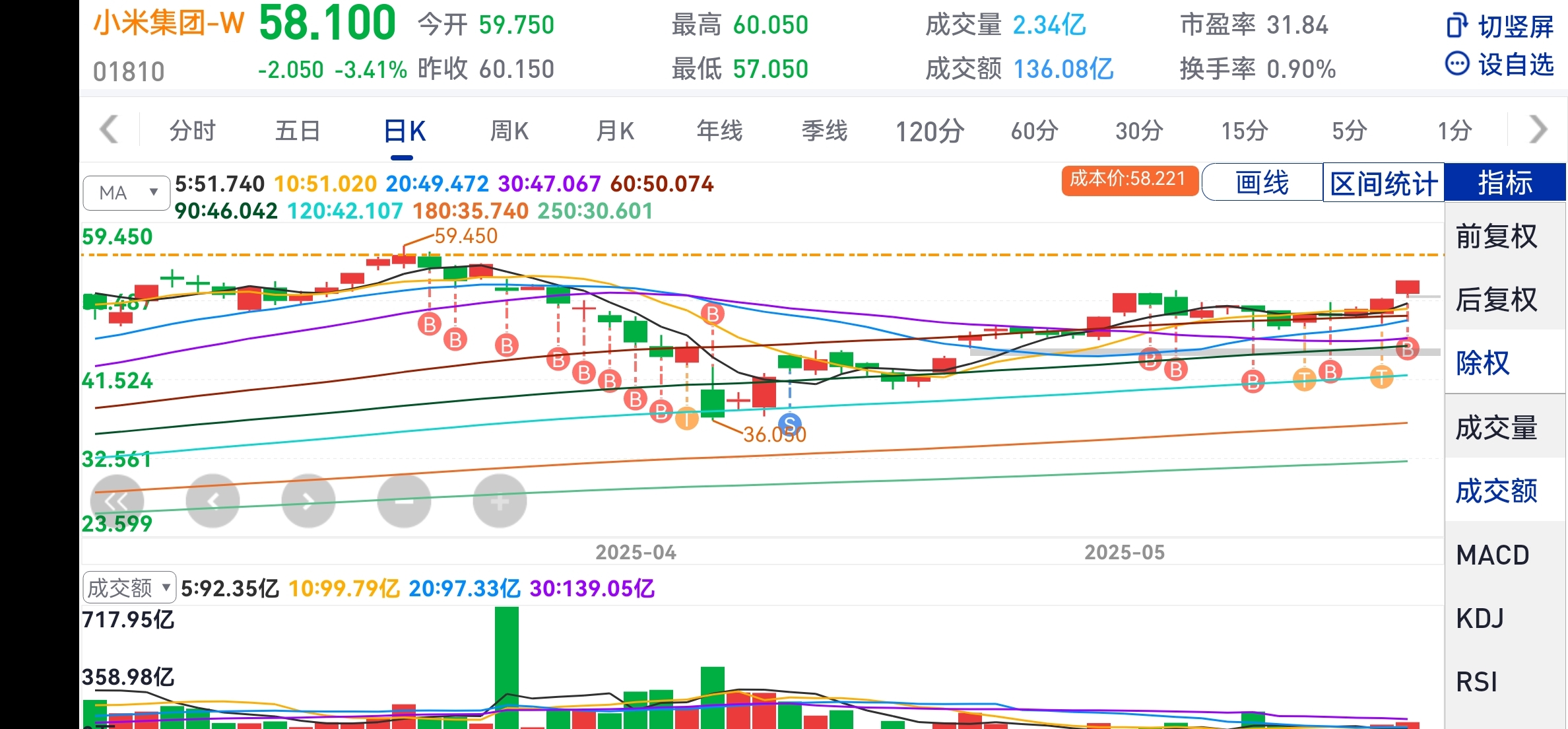
Task: Pan chart left with single-left round button
Action: 212,501
